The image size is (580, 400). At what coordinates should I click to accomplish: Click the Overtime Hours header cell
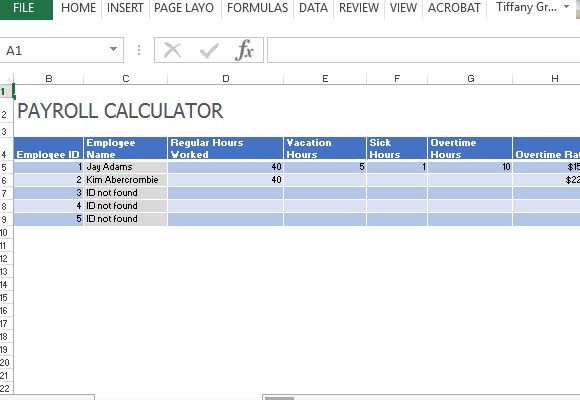tap(470, 148)
